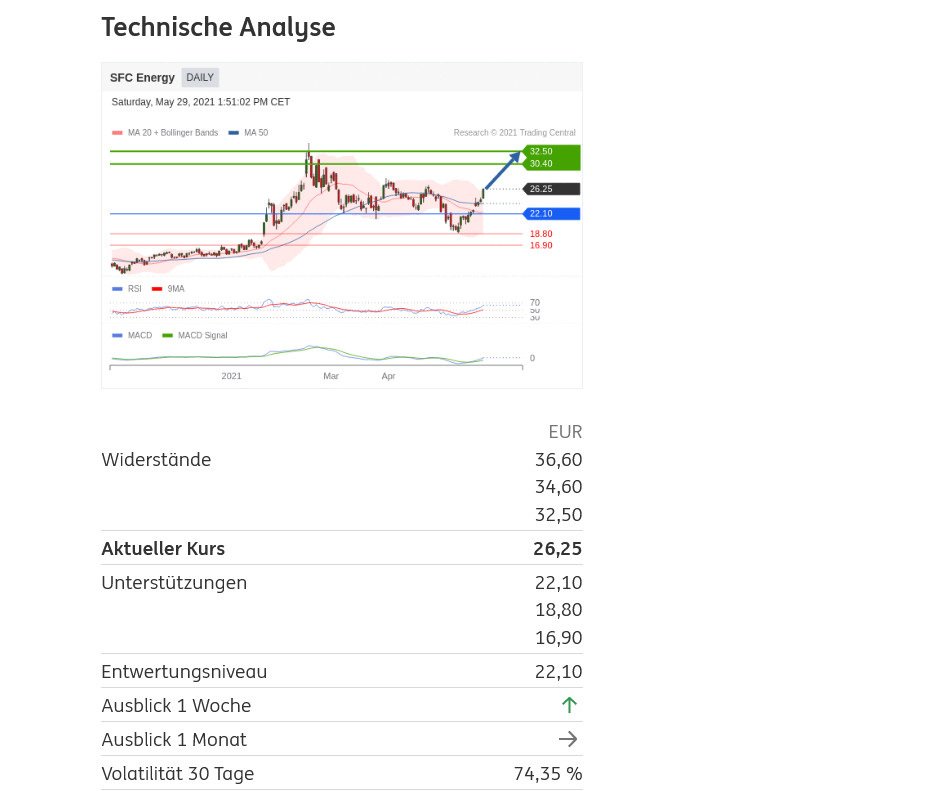This screenshot has width=951, height=791.
Task: Click the SFC Energy chart title
Action: click(142, 78)
